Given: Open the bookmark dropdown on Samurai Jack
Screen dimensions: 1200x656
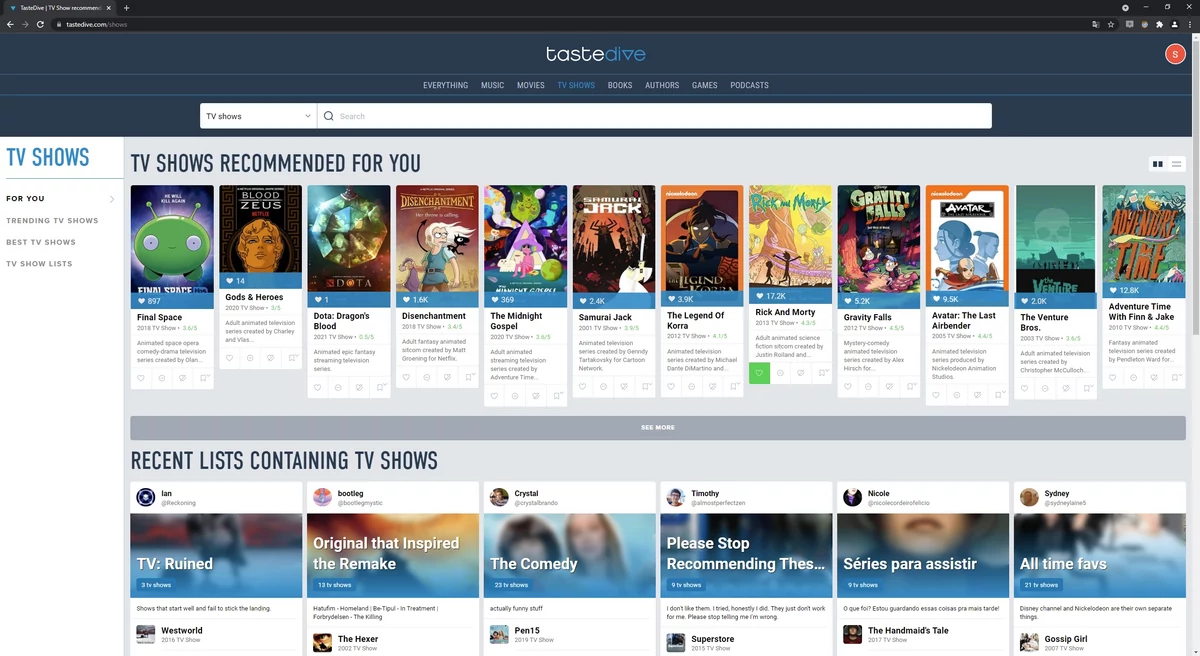Looking at the screenshot, I should pyautogui.click(x=645, y=386).
